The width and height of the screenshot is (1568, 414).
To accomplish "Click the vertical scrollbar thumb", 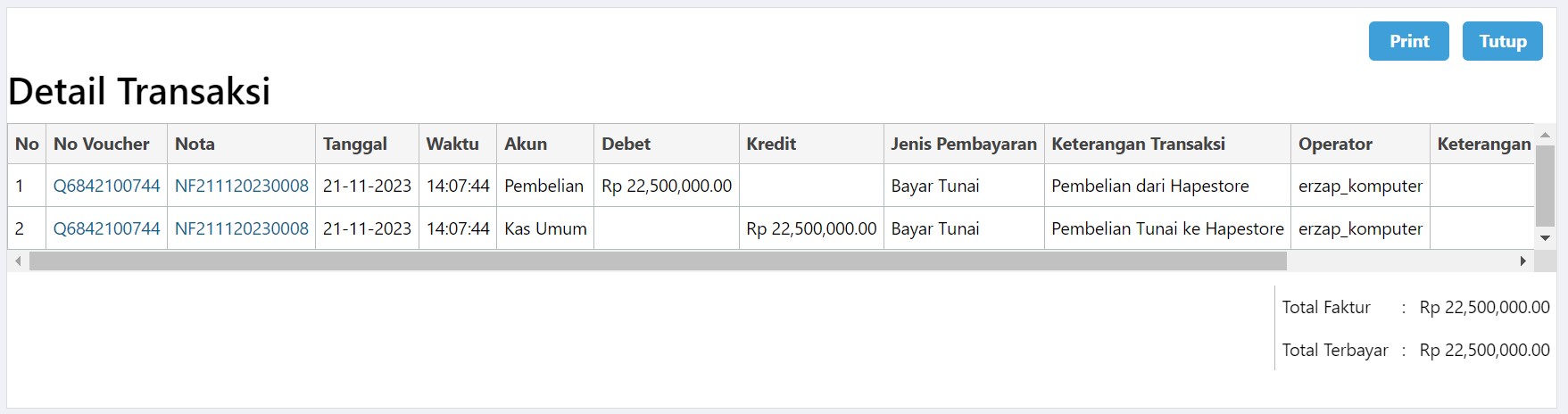I will [1546, 186].
